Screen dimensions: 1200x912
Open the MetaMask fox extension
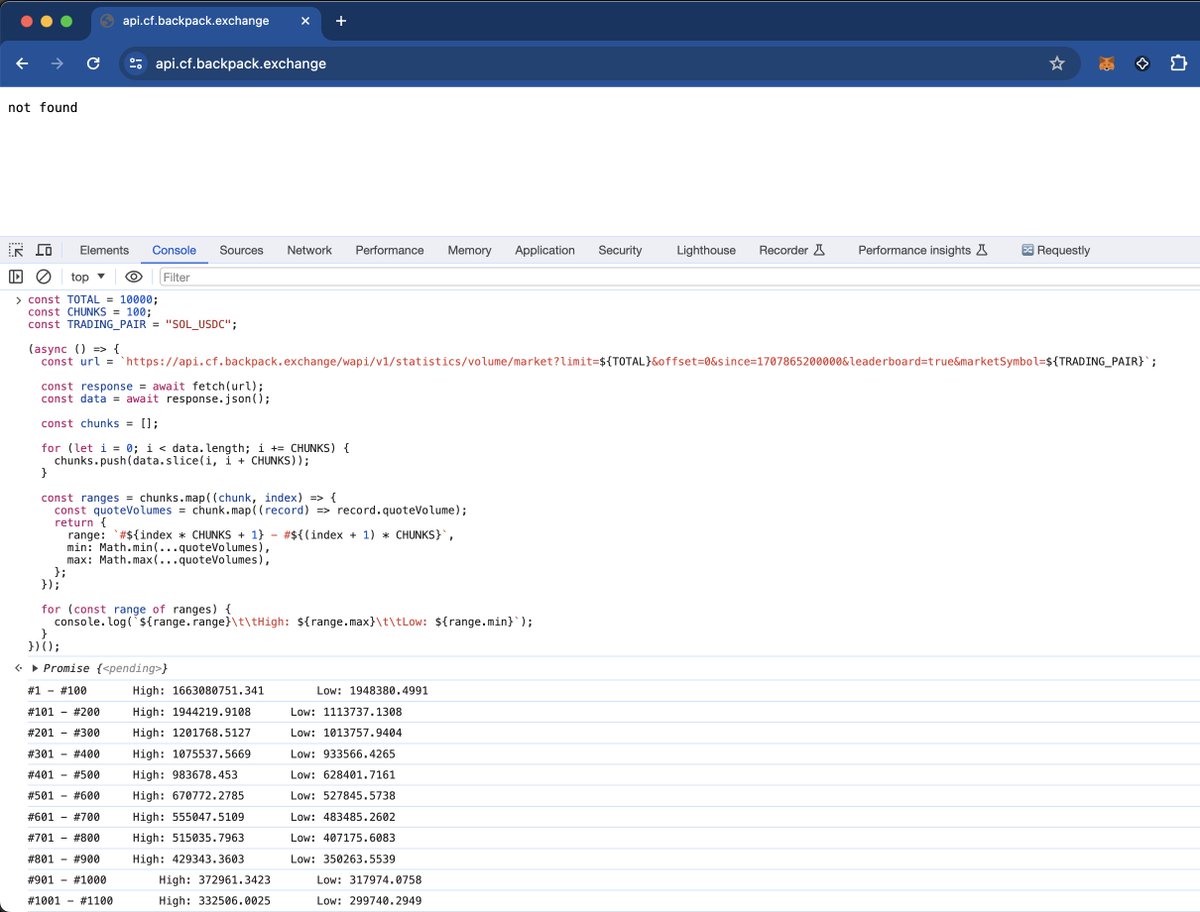click(x=1106, y=63)
